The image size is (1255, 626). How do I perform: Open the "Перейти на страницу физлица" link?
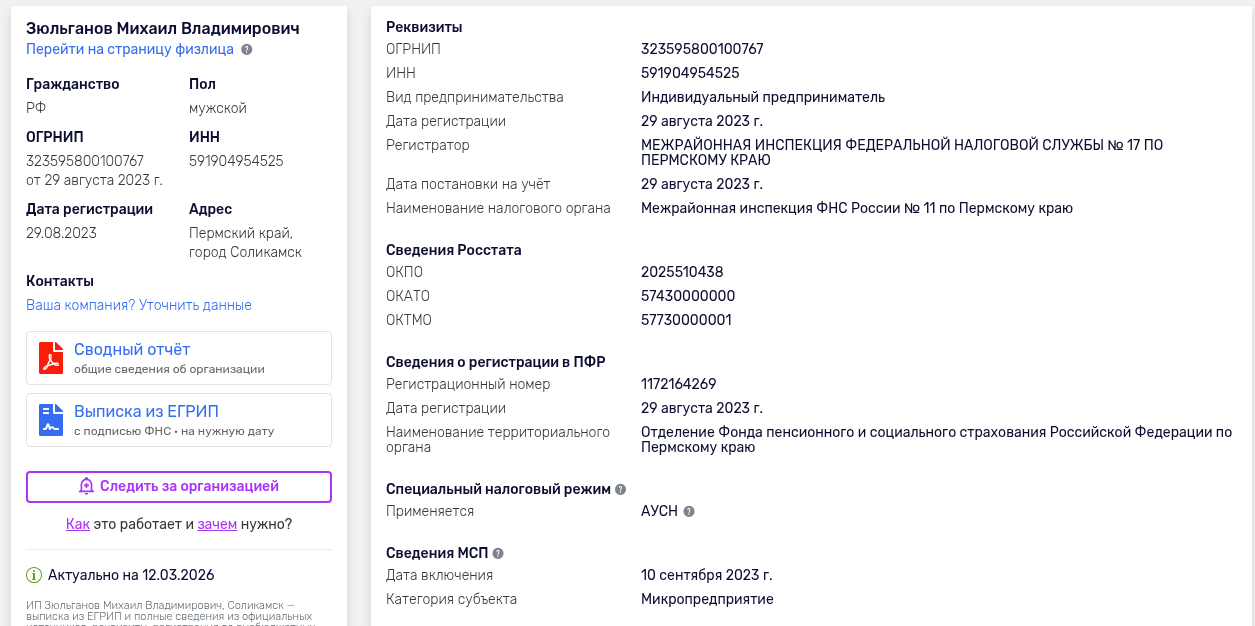(x=130, y=49)
